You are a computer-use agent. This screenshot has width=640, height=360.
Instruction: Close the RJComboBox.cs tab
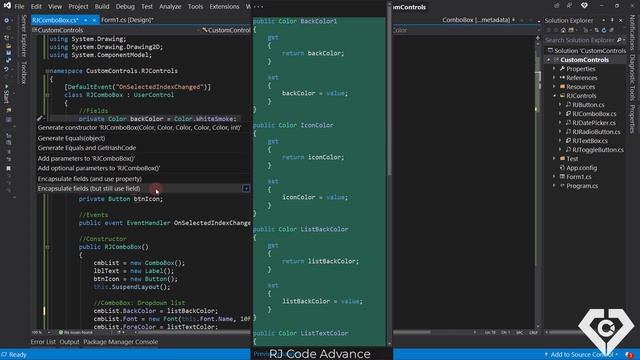tap(94, 20)
